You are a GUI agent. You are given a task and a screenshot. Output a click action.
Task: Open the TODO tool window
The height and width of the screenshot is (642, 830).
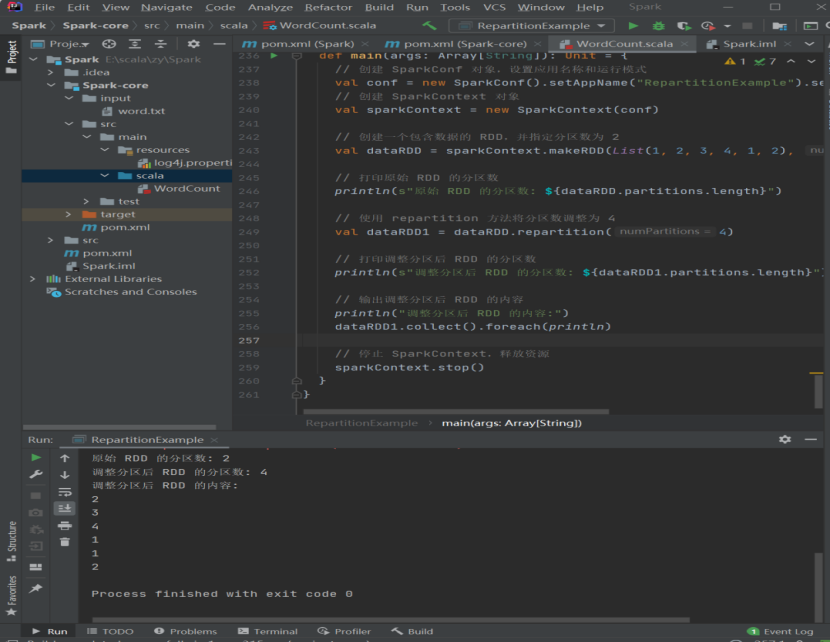pos(110,631)
